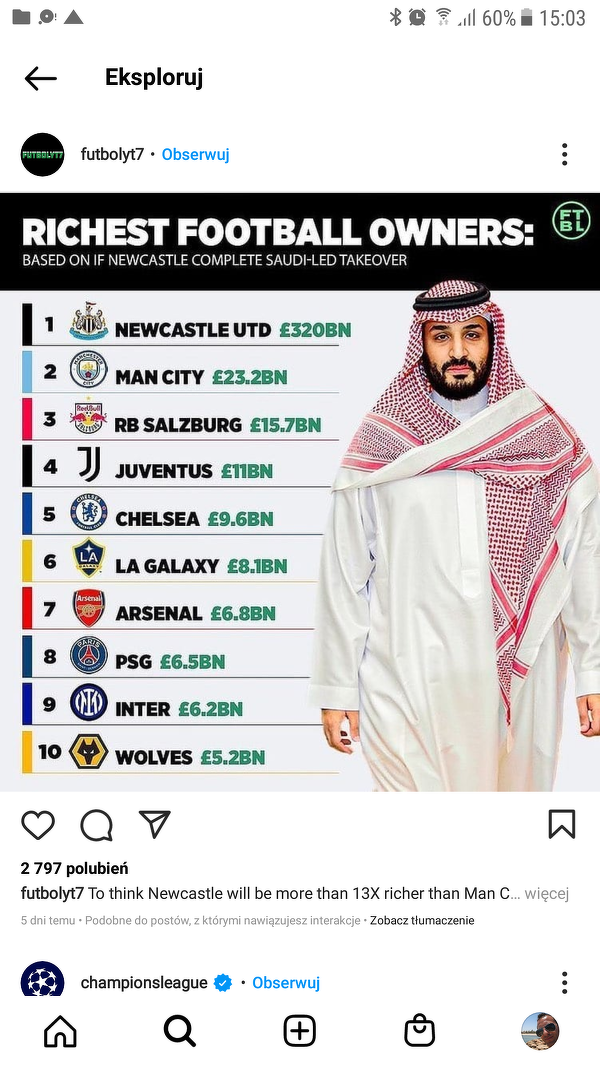Open the Search tab in bottom bar
This screenshot has height=1066, width=600.
click(180, 1031)
